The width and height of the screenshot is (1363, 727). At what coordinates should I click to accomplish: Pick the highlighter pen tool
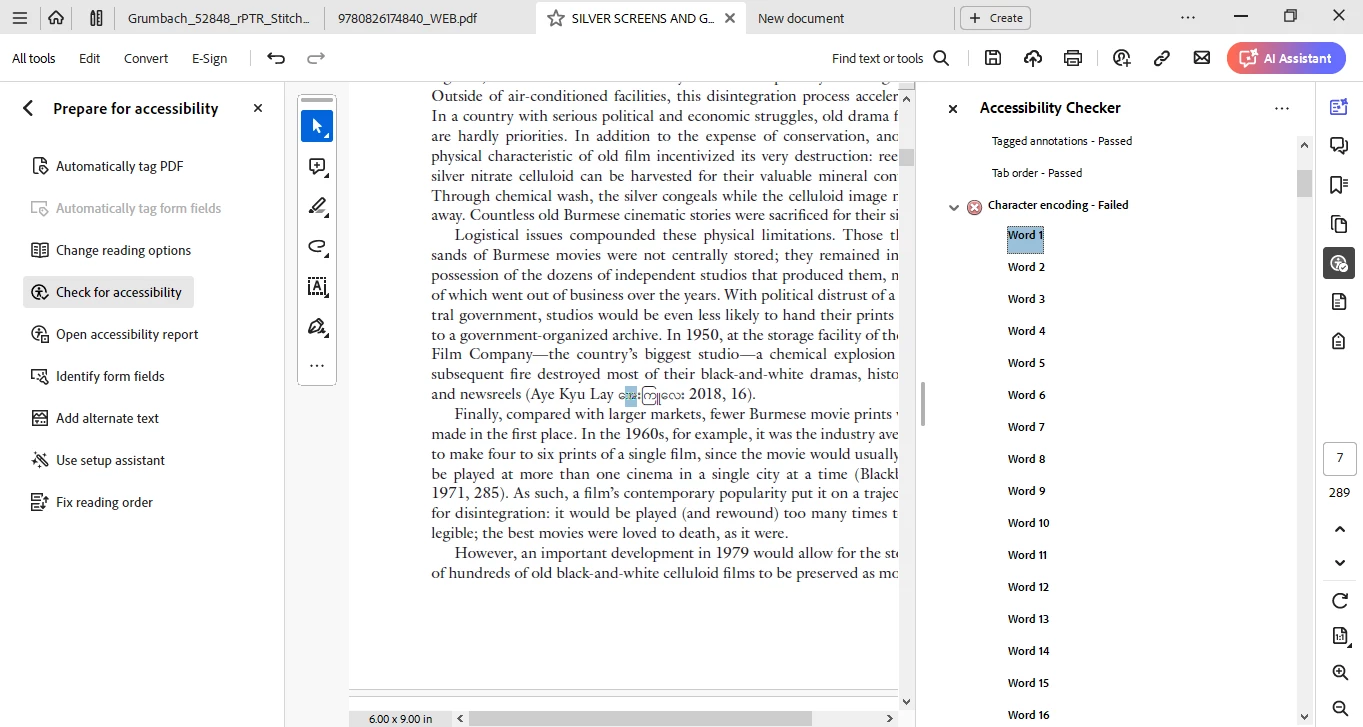coord(317,207)
